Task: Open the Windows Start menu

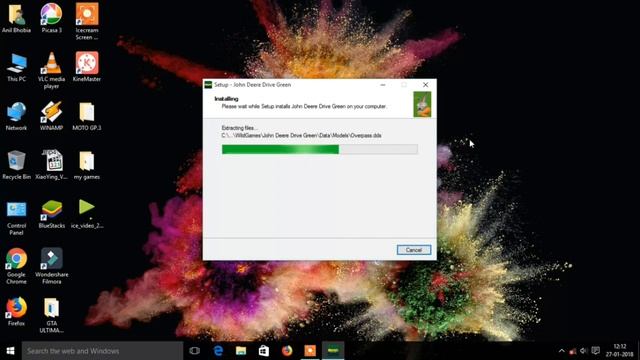Action: [x=11, y=351]
